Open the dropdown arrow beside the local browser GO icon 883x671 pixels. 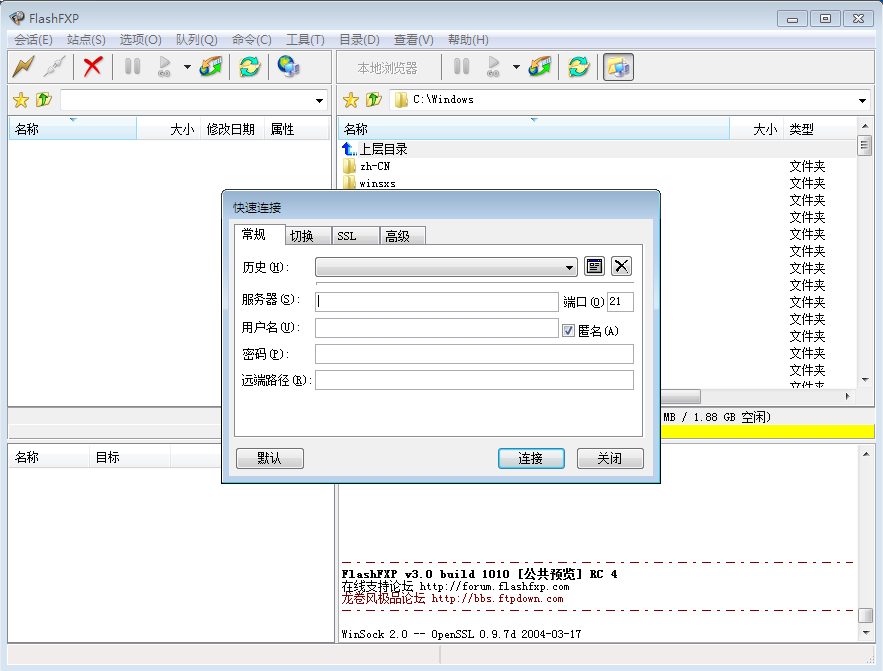[x=516, y=67]
